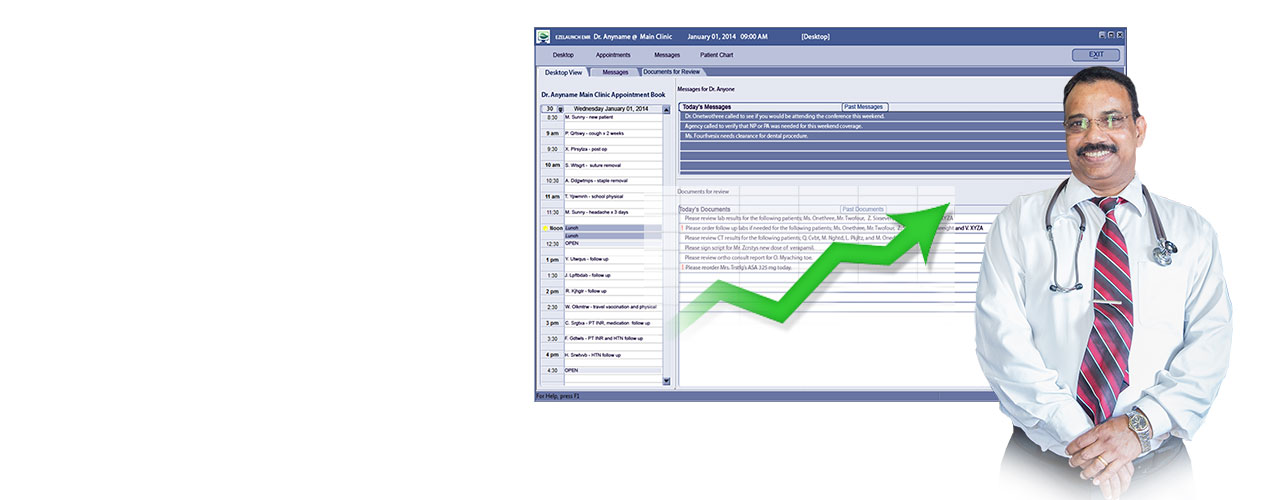Open the Patient Chart menu
The height and width of the screenshot is (500, 1280).
[716, 55]
